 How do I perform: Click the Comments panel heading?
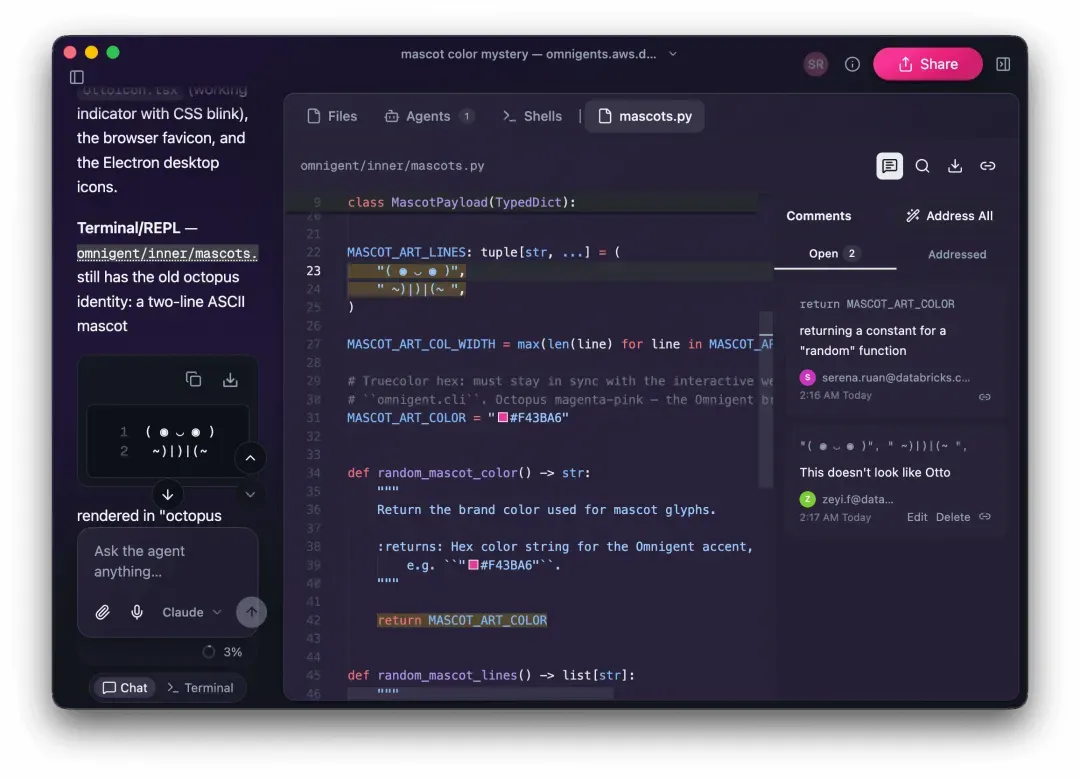click(x=818, y=216)
